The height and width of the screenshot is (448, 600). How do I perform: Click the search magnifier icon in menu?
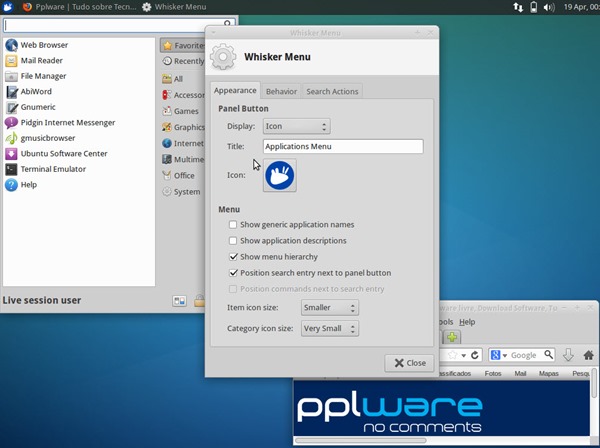click(227, 24)
